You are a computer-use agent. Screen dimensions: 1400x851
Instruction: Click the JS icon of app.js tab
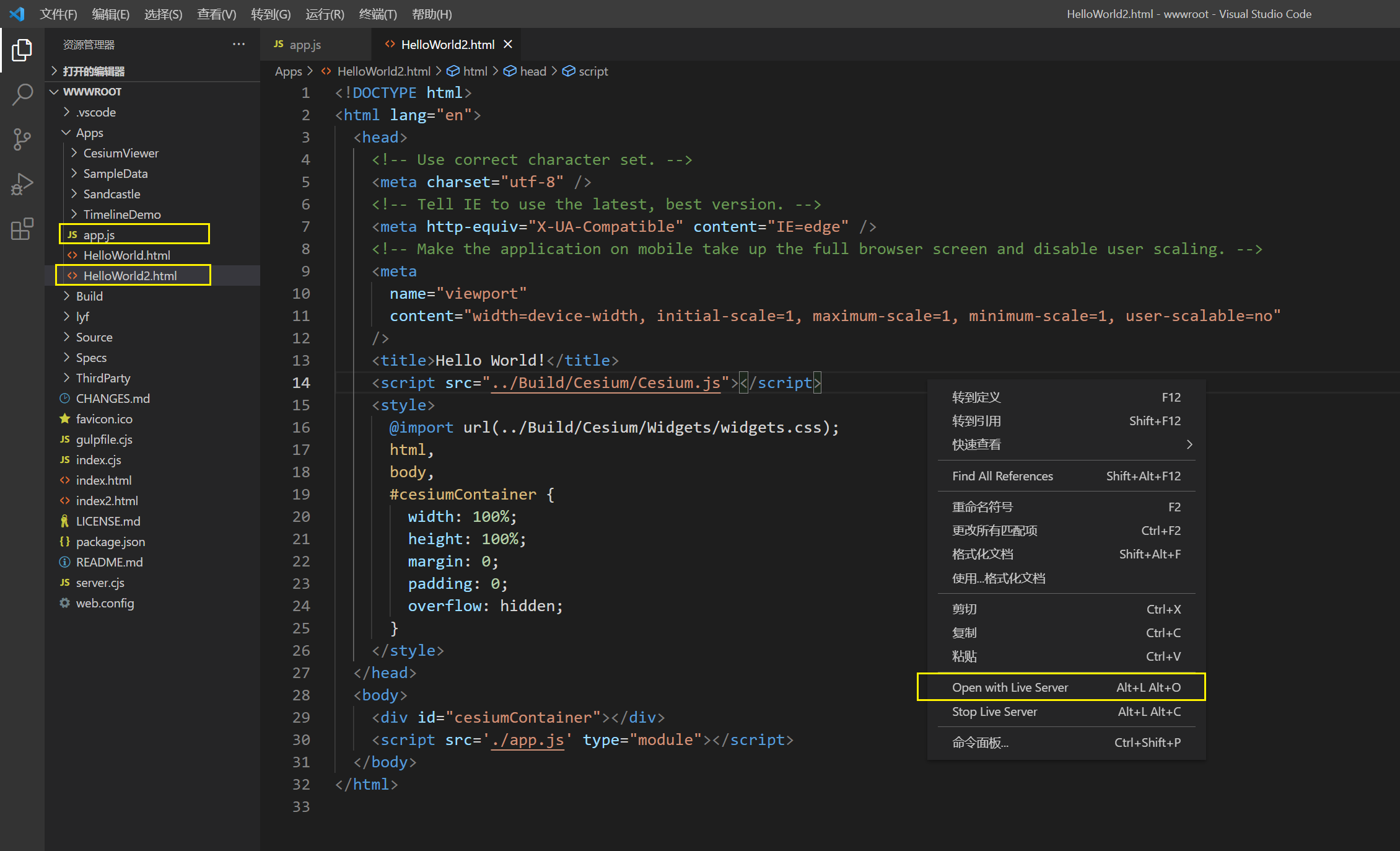[x=279, y=45]
